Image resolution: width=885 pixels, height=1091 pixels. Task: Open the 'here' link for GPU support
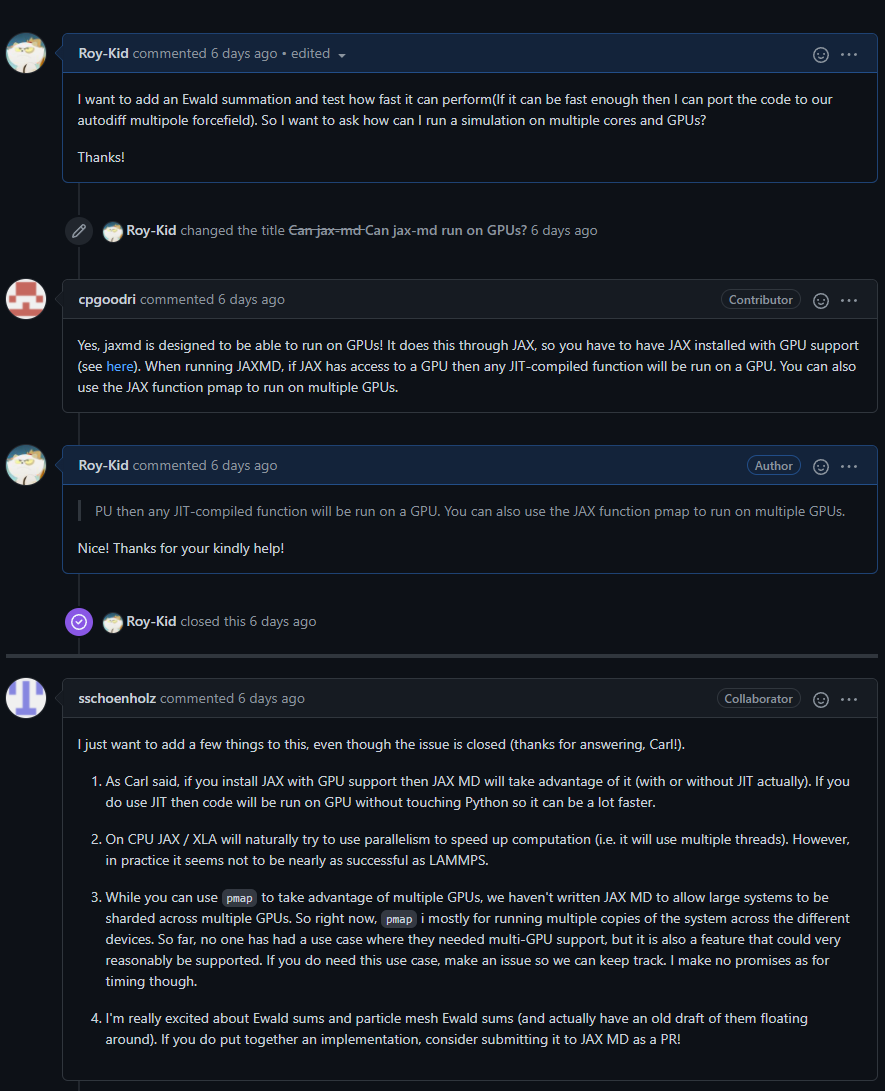tap(119, 366)
